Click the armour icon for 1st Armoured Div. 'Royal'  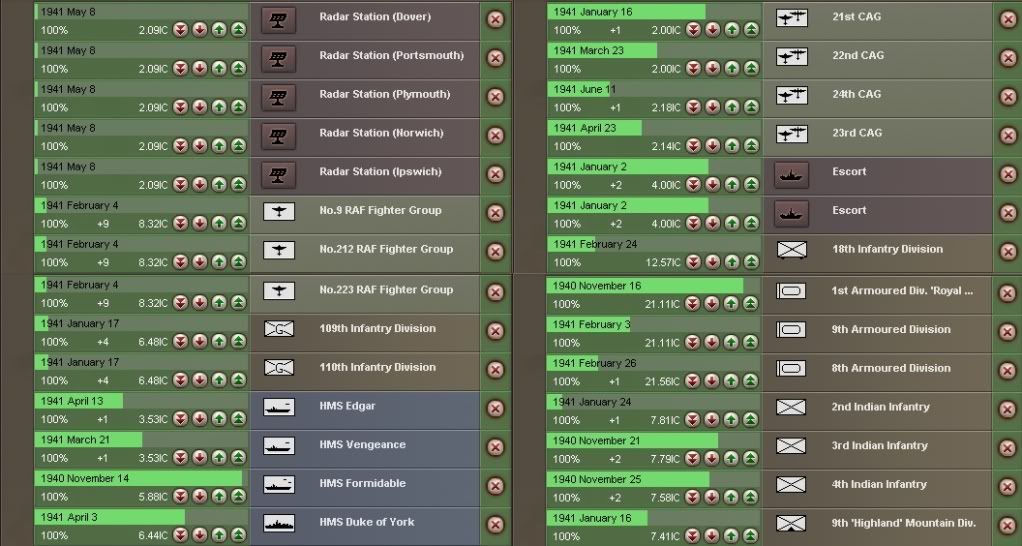point(791,291)
